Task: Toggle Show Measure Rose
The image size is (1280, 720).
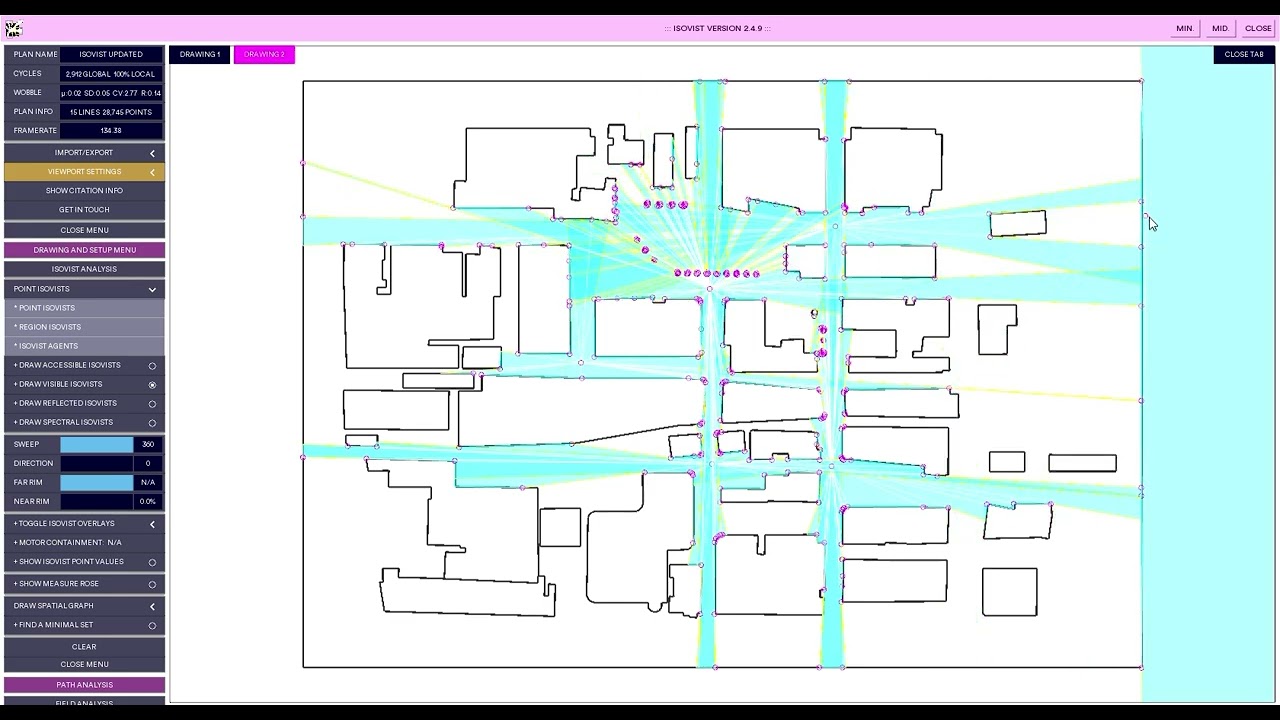Action: [x=152, y=584]
